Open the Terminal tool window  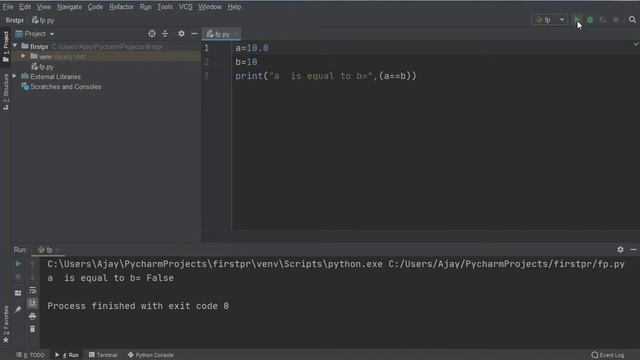tap(103, 355)
